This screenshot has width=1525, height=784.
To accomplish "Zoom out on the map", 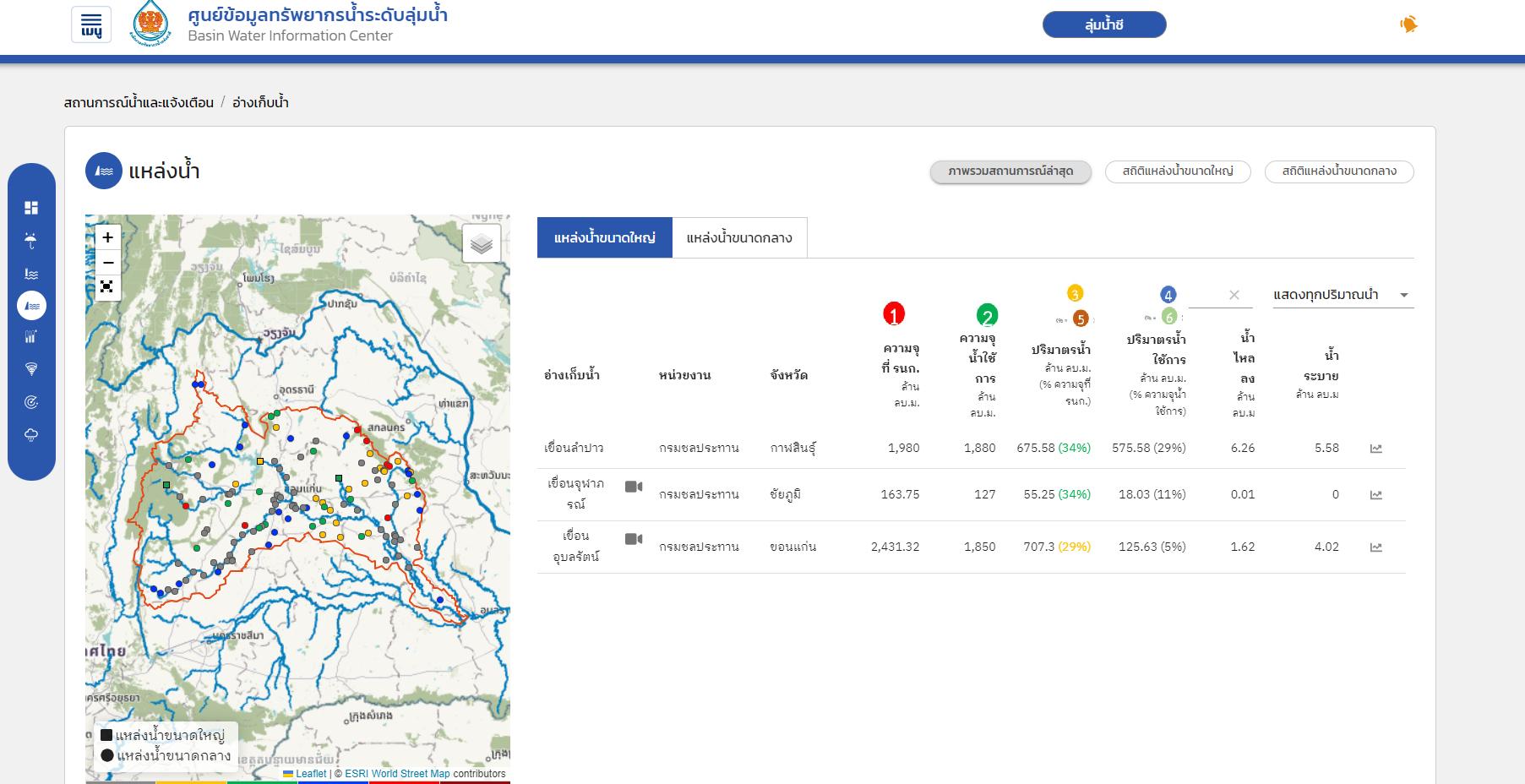I will coord(107,263).
